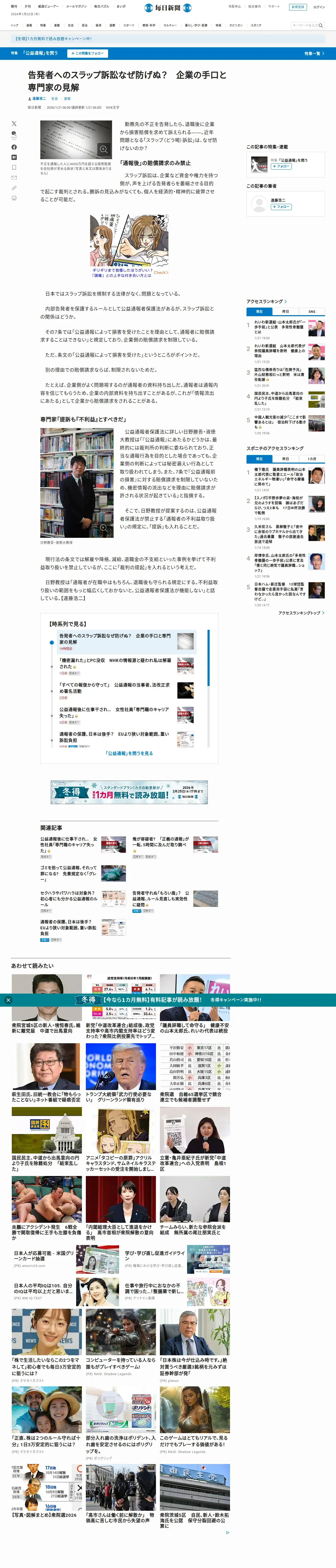
Task: Open the 毎日パズル menu item
Action: click(x=101, y=7)
